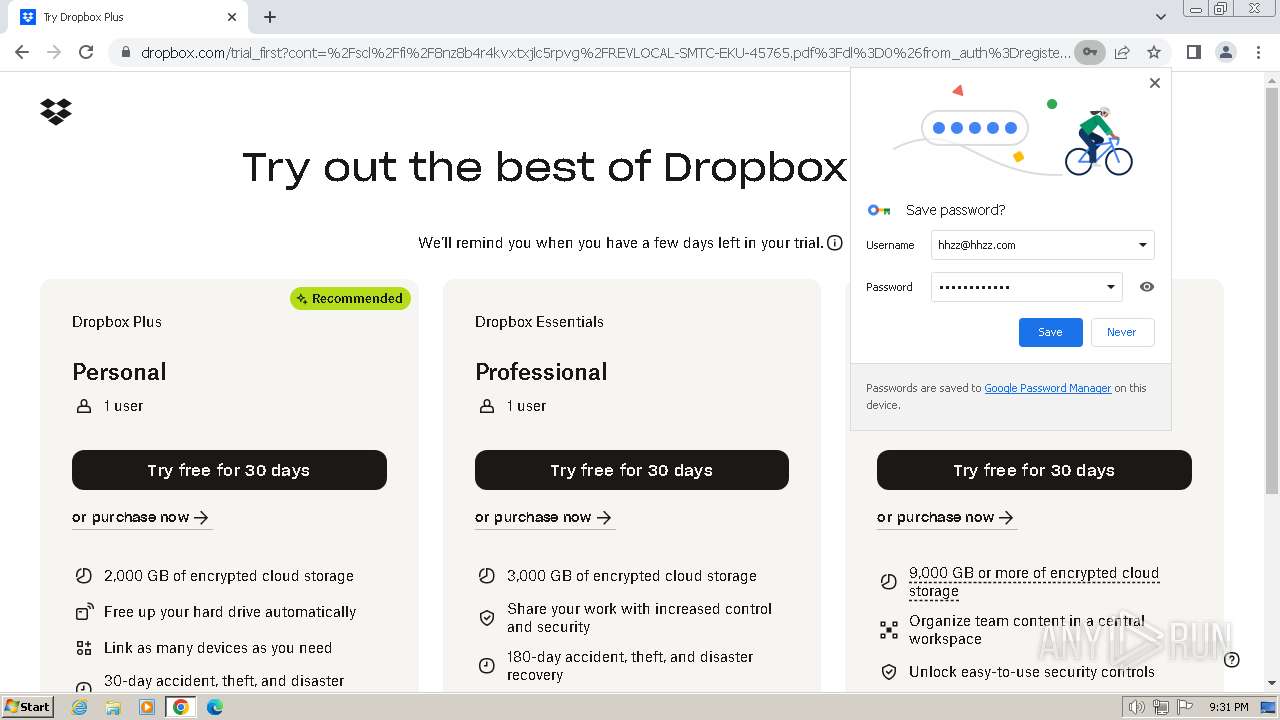Screen dimensions: 1280x720
Task: Click the Password input field
Action: tap(1026, 287)
